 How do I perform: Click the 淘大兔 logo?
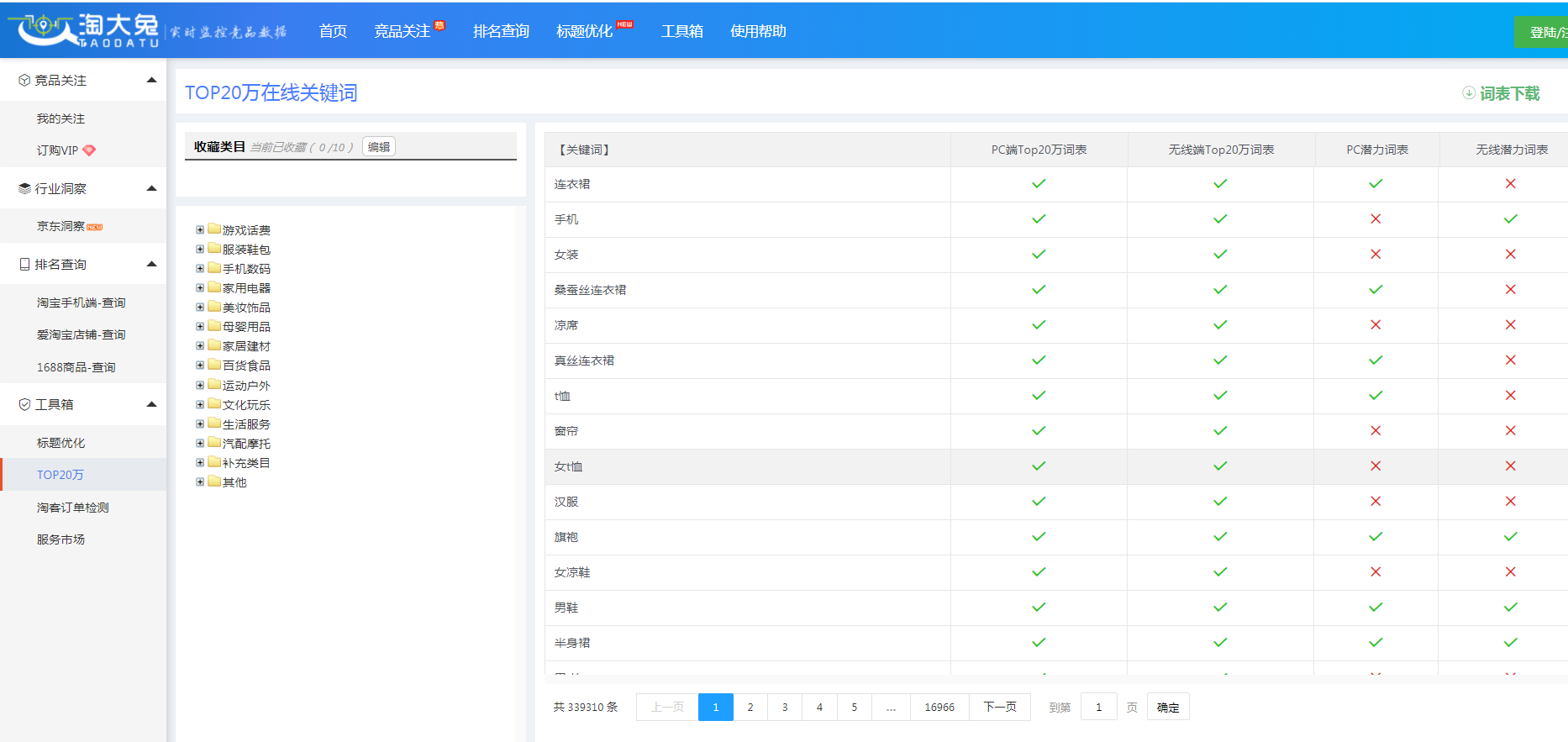pos(82,30)
